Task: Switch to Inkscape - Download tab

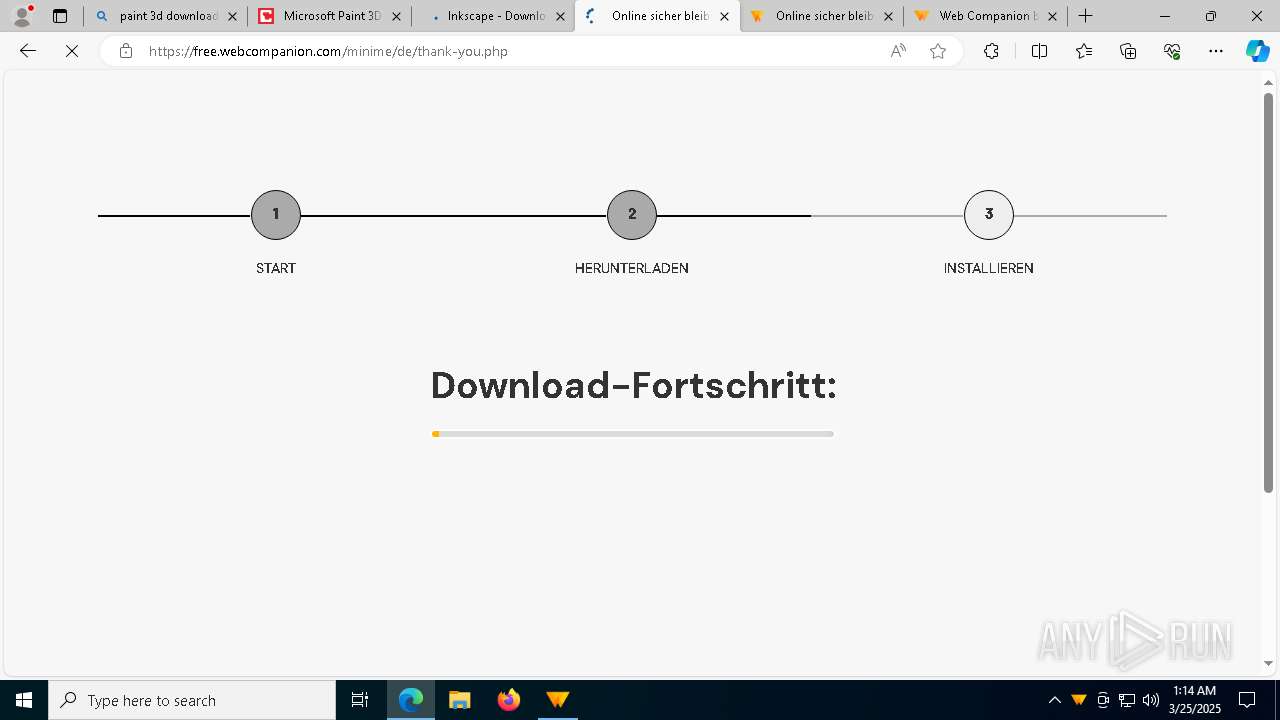Action: (x=493, y=16)
